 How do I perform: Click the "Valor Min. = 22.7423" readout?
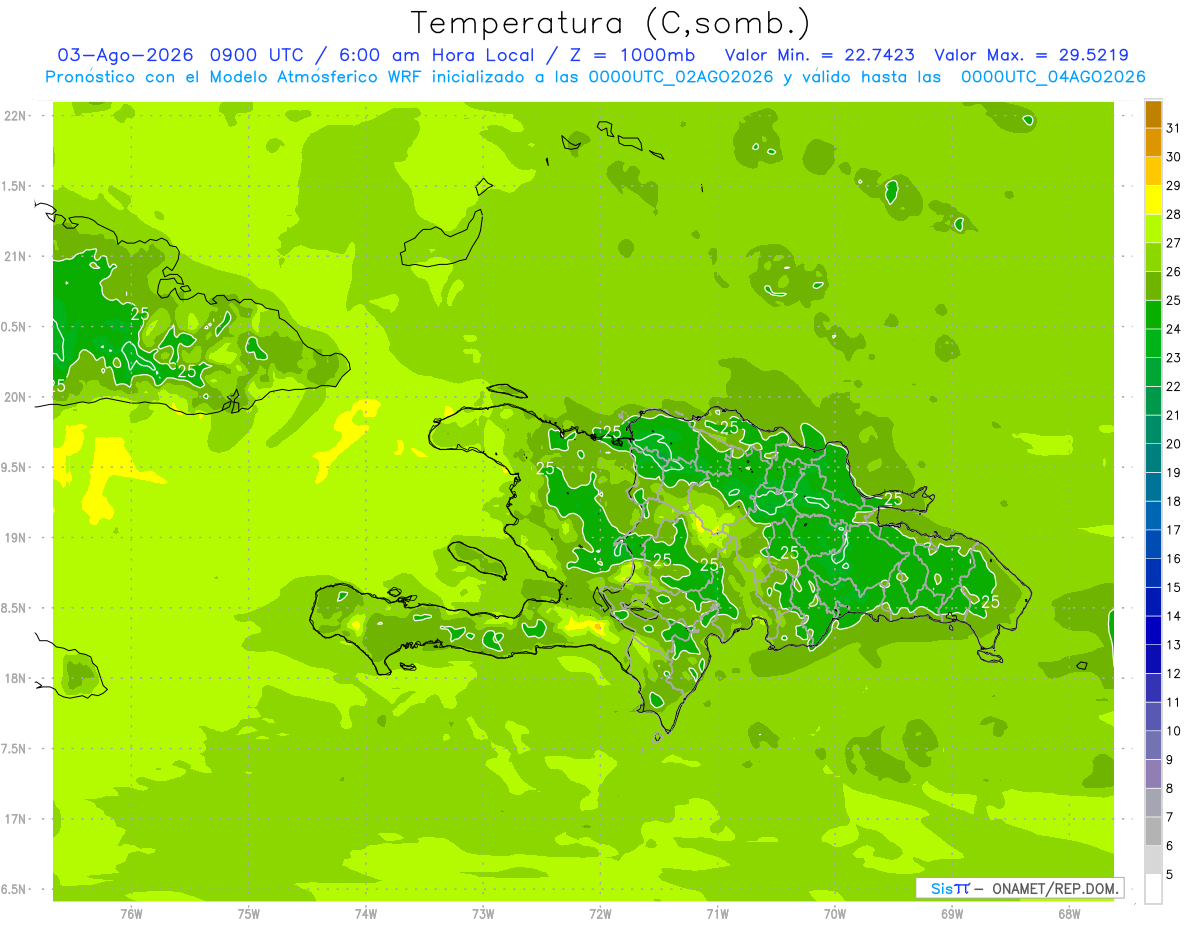tap(821, 56)
